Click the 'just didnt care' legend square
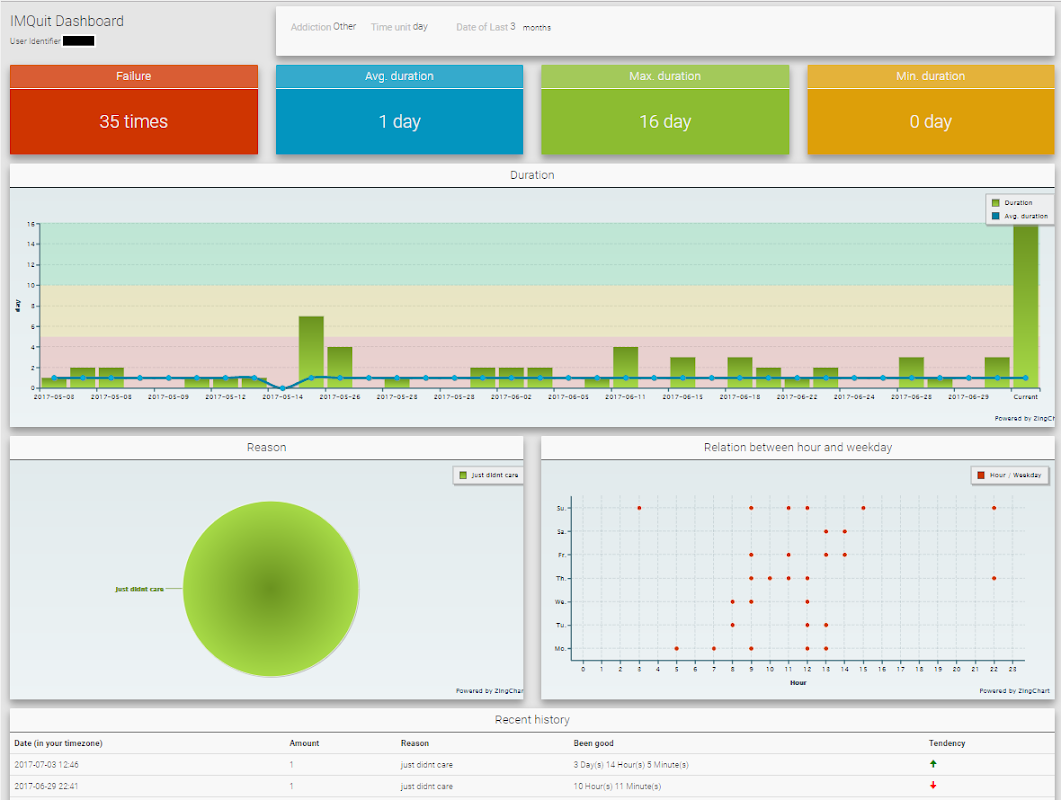Viewport: 1061px width, 800px height. 462,476
